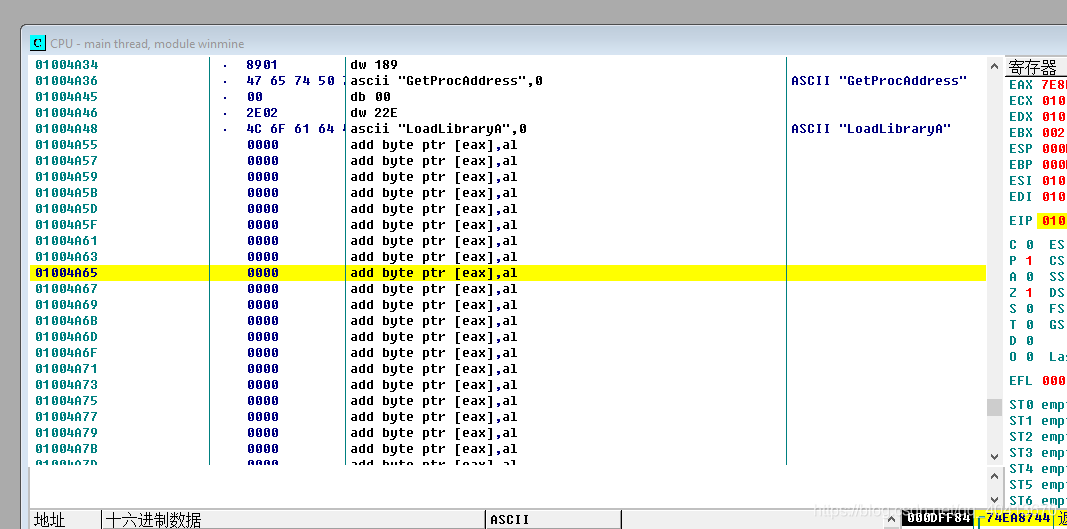1067x529 pixels.
Task: Select address 01004A55 row
Action: pos(67,145)
